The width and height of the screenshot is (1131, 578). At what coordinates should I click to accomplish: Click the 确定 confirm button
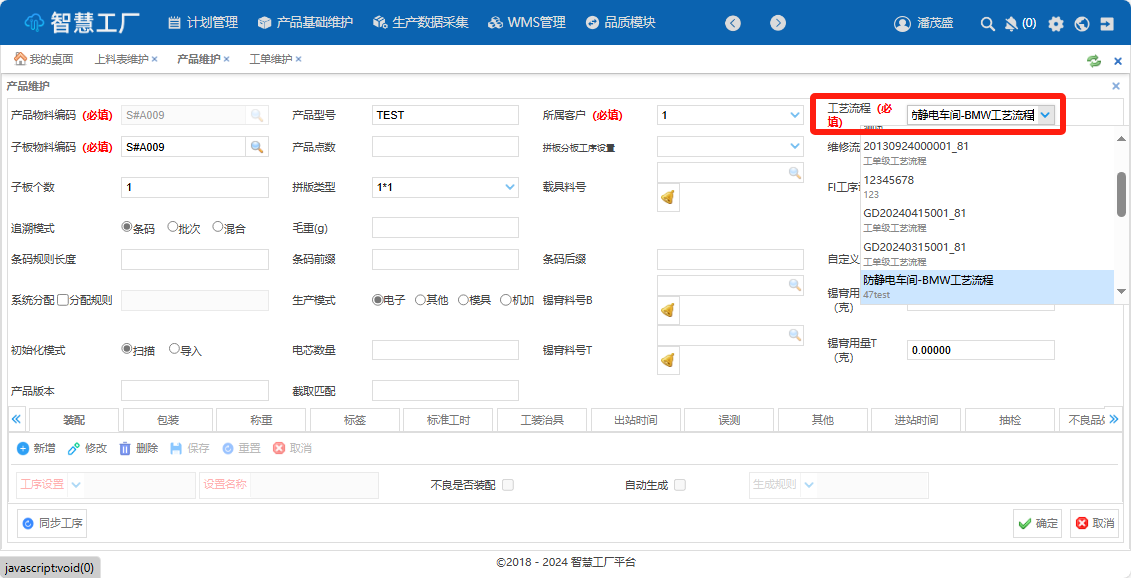(1037, 522)
